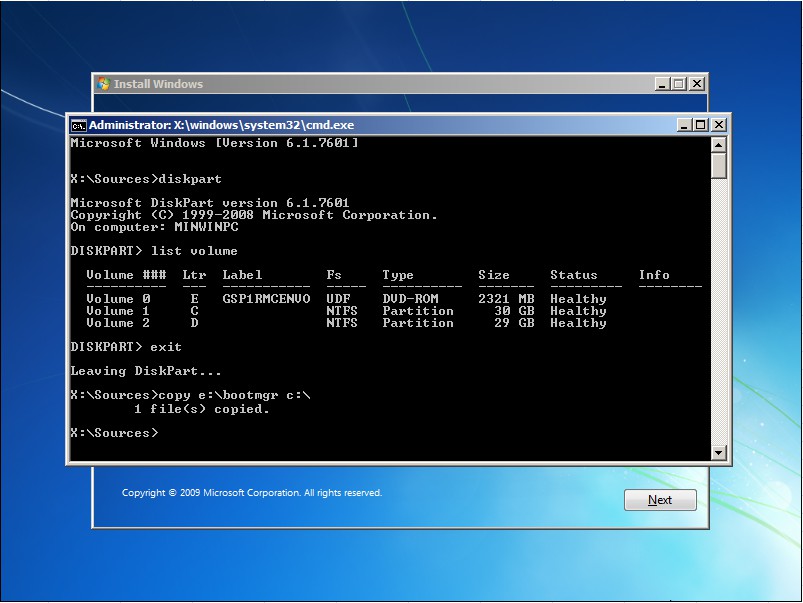Image resolution: width=803 pixels, height=603 pixels.
Task: Click the UDF file system entry
Action: 339,299
